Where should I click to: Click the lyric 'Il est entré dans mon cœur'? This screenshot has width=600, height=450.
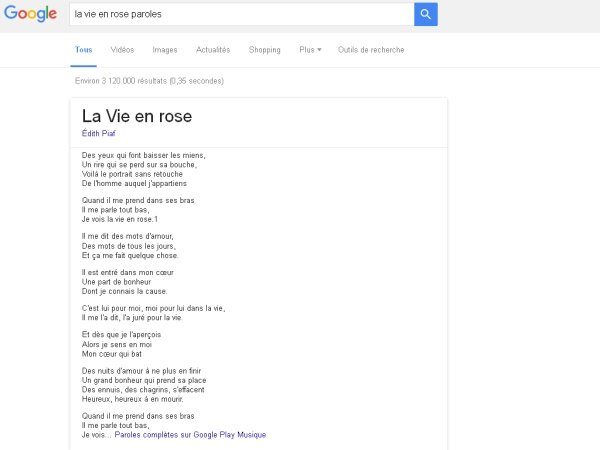[130, 272]
